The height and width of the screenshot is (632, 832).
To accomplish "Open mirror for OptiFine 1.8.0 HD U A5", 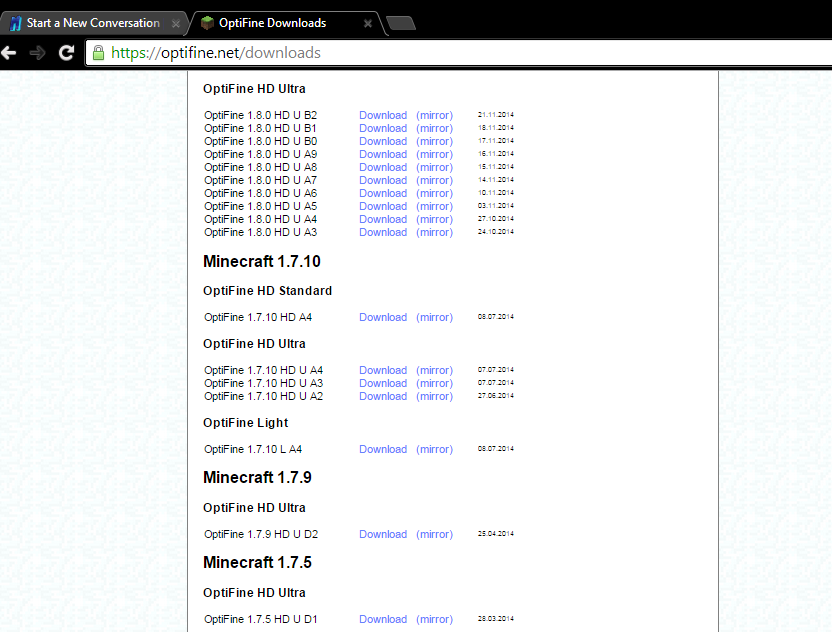I will tap(435, 206).
